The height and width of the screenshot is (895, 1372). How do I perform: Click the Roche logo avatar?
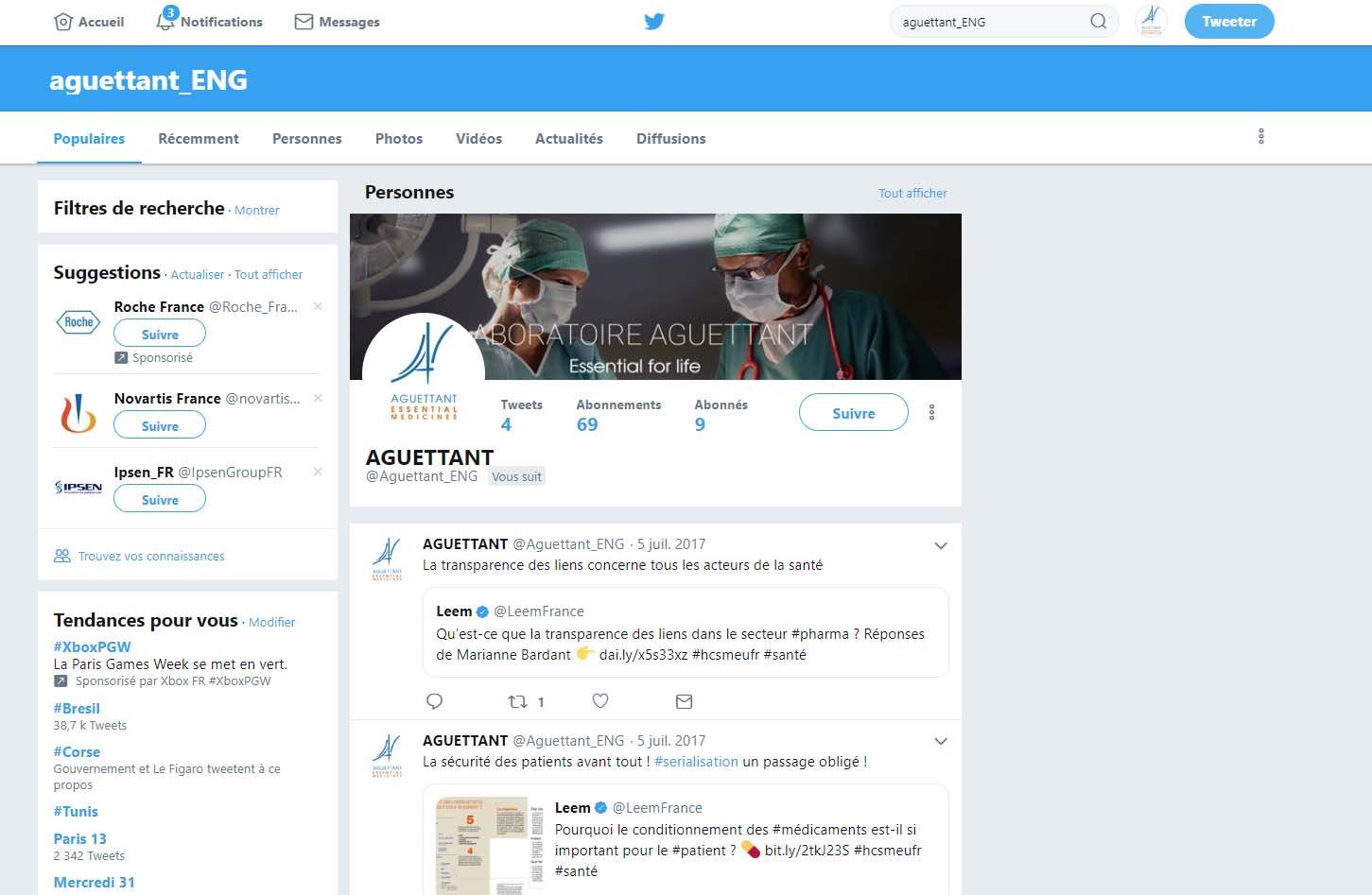pyautogui.click(x=78, y=322)
